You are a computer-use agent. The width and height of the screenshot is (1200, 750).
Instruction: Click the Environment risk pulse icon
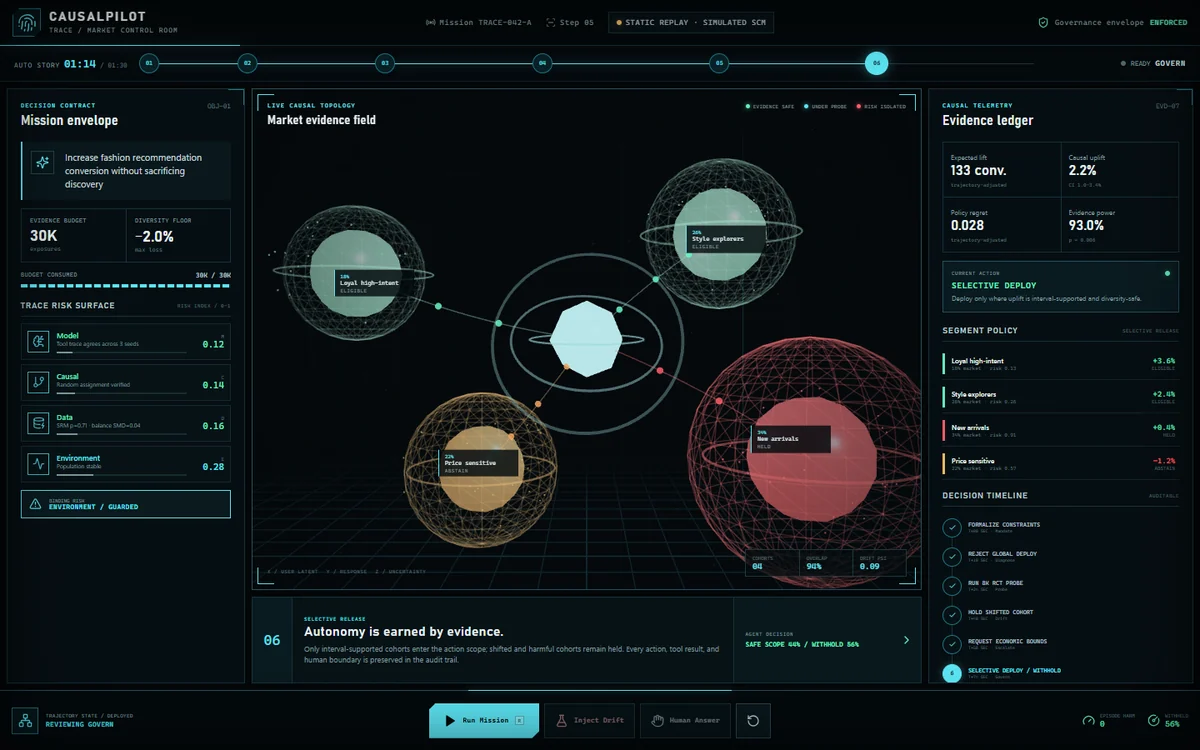coord(38,464)
